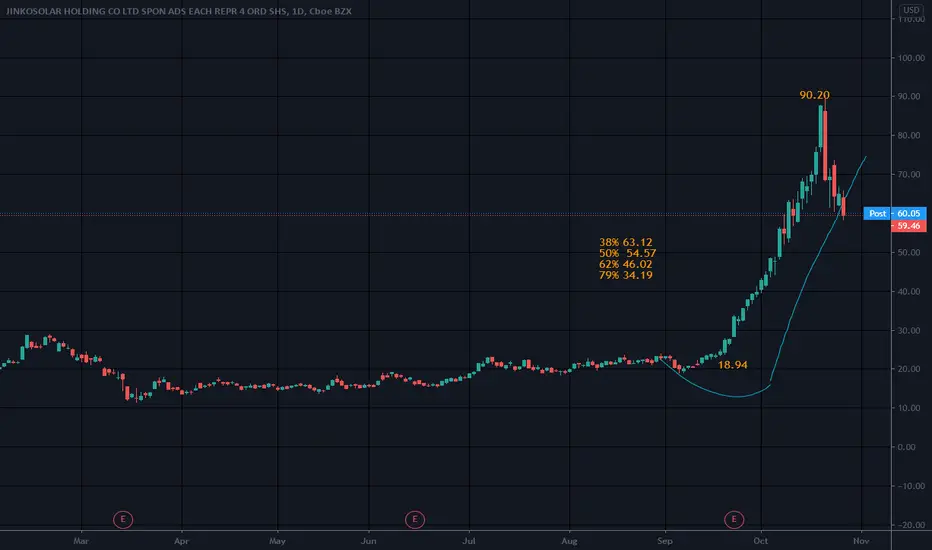Open the USD currency selector
The image size is (932, 550).
(911, 10)
